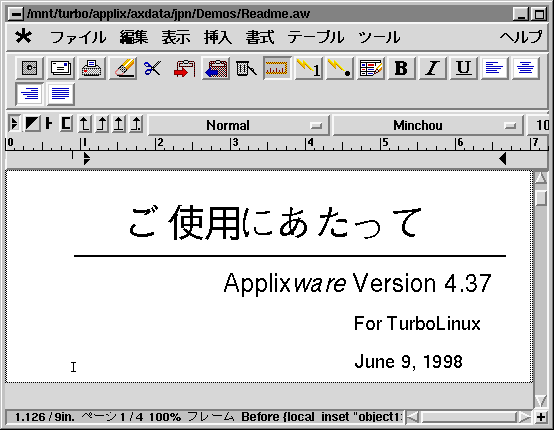Image resolution: width=554 pixels, height=430 pixels.
Task: Toggle italic formatting button
Action: (x=433, y=68)
